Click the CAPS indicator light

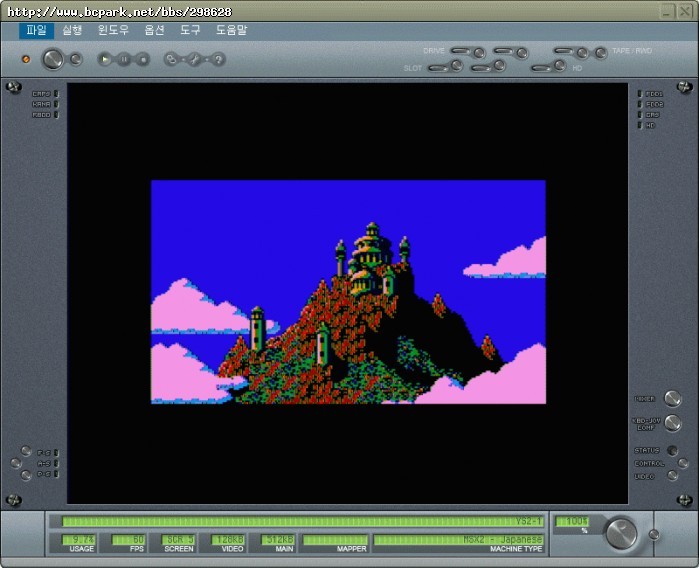56,94
